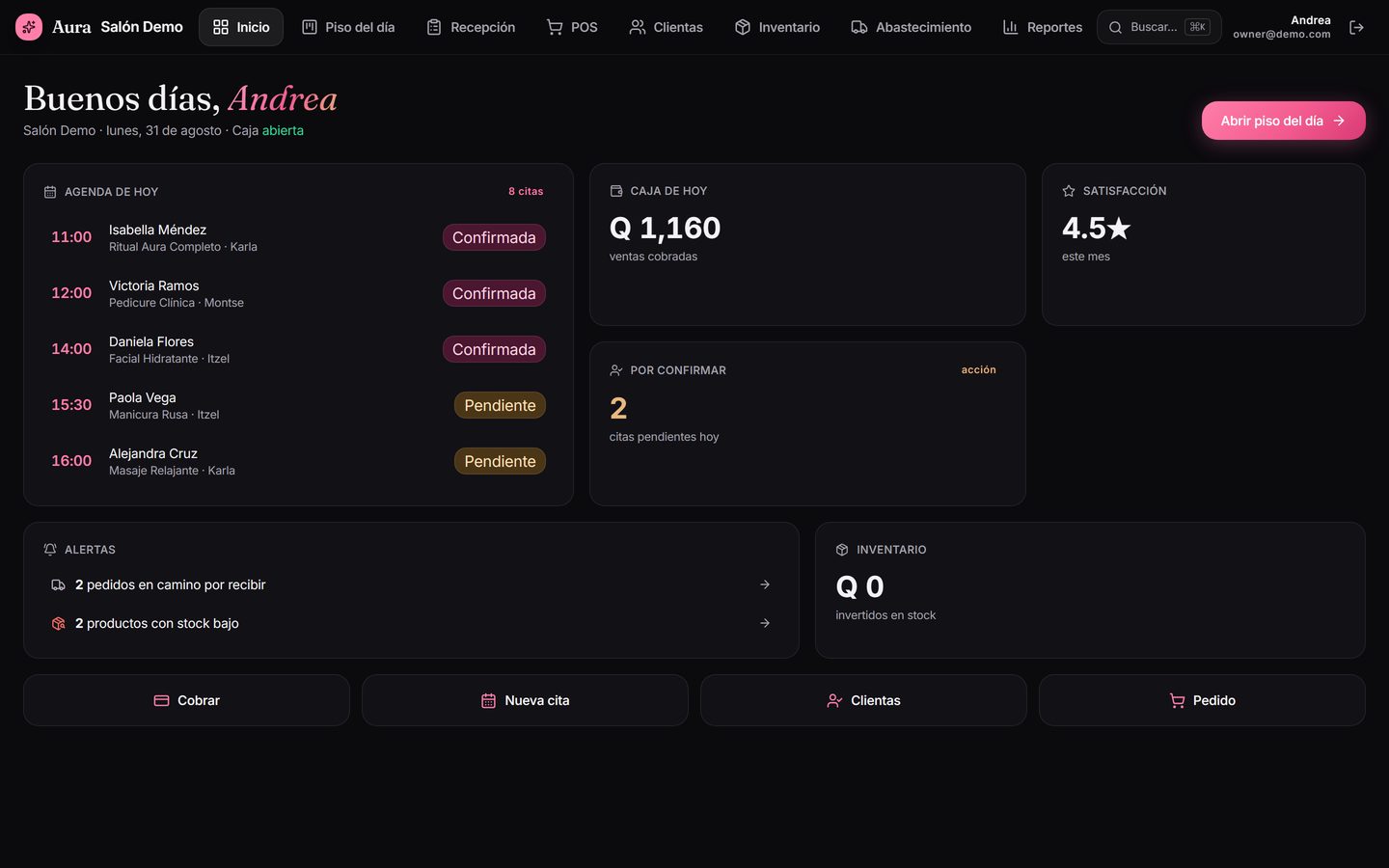This screenshot has height=868, width=1389.
Task: Click the logout icon next to Andrea
Action: coord(1356,27)
